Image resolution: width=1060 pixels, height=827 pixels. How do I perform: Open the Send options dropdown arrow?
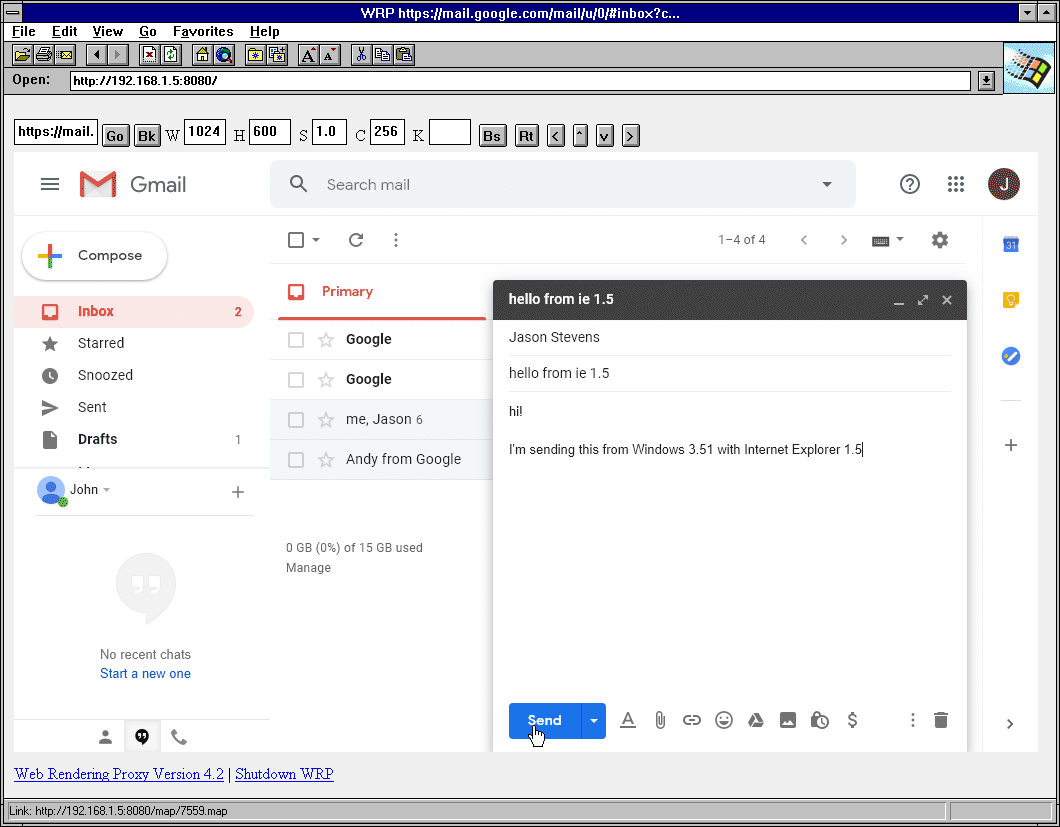click(592, 720)
